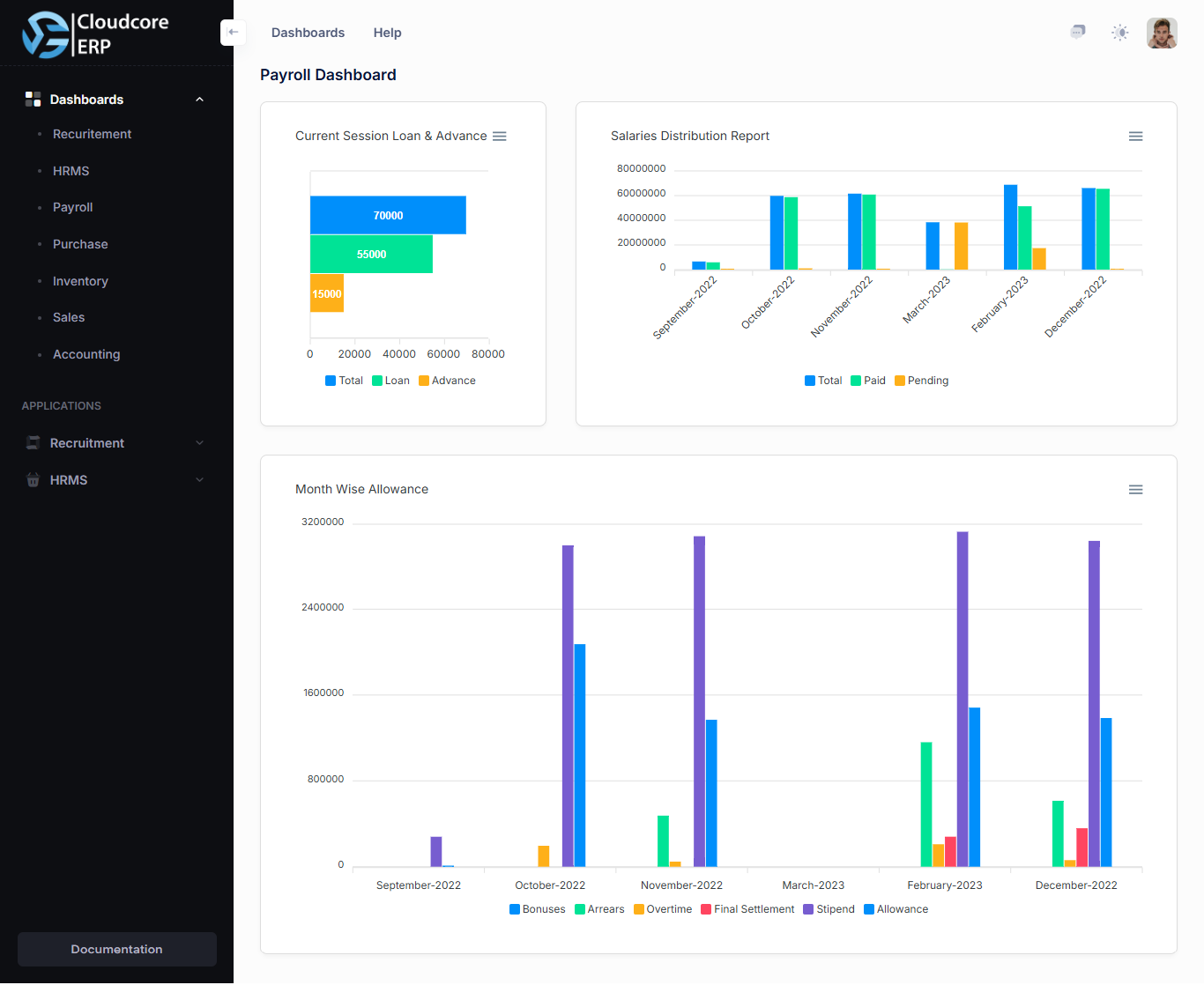Select the Inventory dashboard
This screenshot has height=985, width=1204.
tap(80, 281)
